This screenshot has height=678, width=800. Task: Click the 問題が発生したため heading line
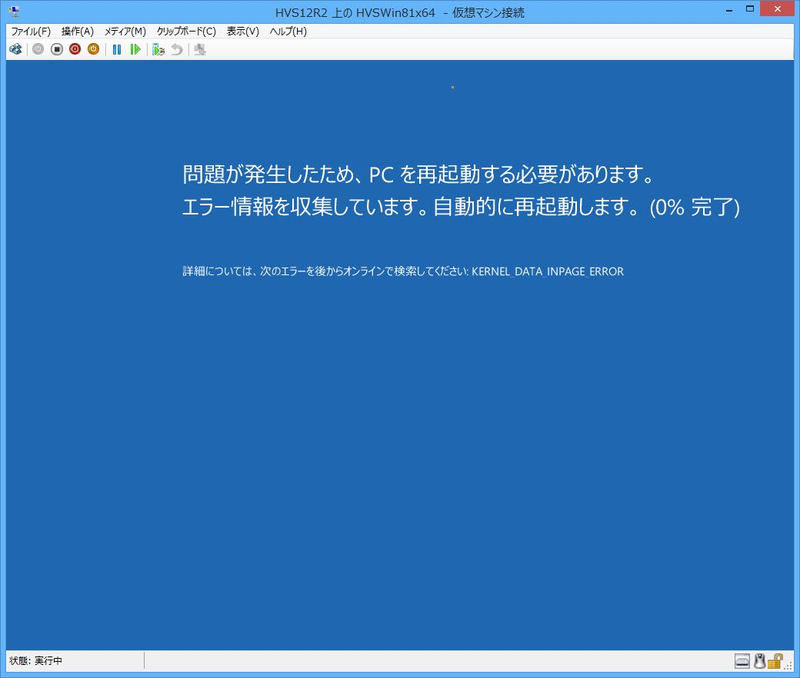[x=418, y=174]
